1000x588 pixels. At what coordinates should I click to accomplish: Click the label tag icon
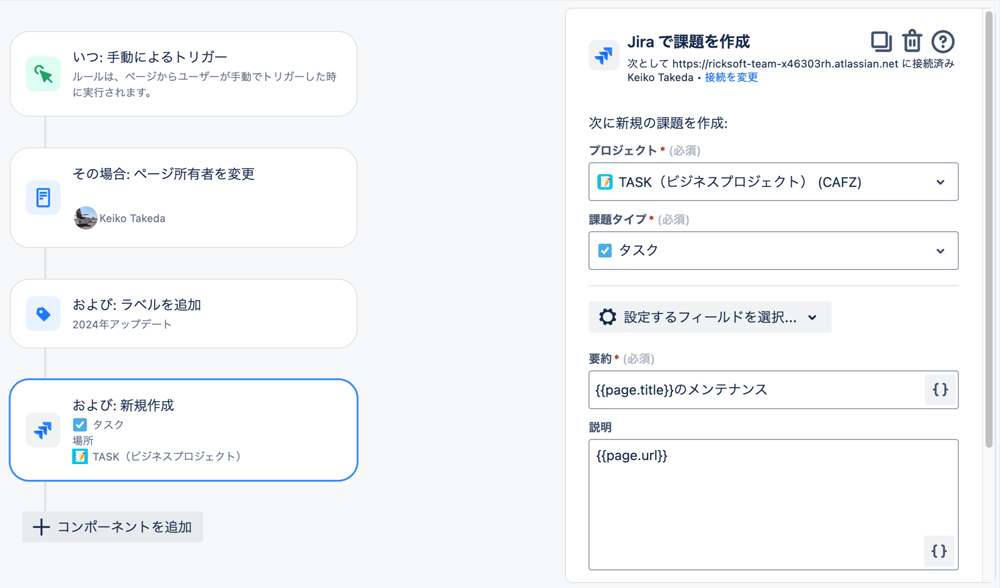[x=43, y=314]
